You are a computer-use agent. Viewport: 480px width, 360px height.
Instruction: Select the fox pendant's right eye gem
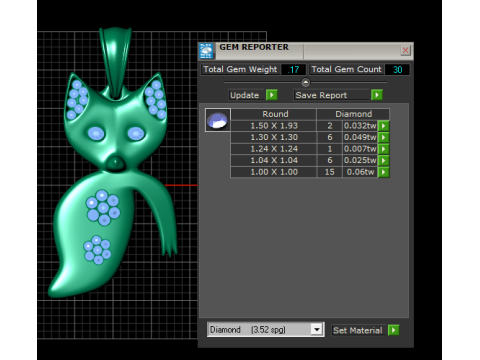(x=136, y=134)
